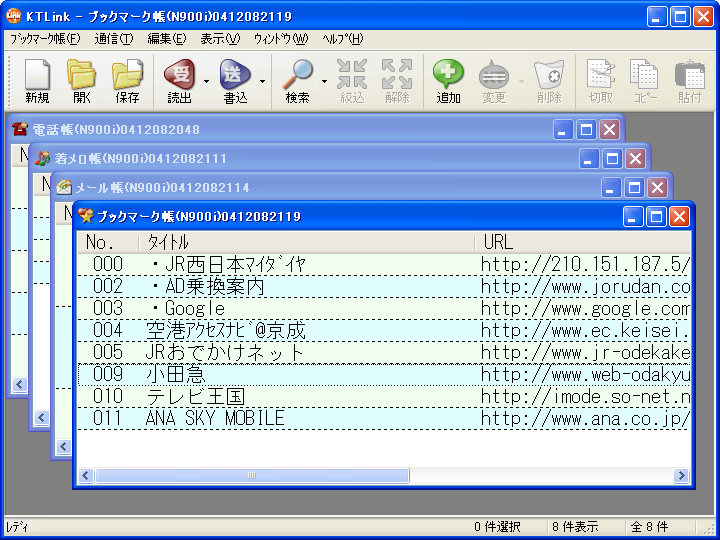Close the 電話帳 child window
Image resolution: width=720 pixels, height=540 pixels.
(x=609, y=129)
